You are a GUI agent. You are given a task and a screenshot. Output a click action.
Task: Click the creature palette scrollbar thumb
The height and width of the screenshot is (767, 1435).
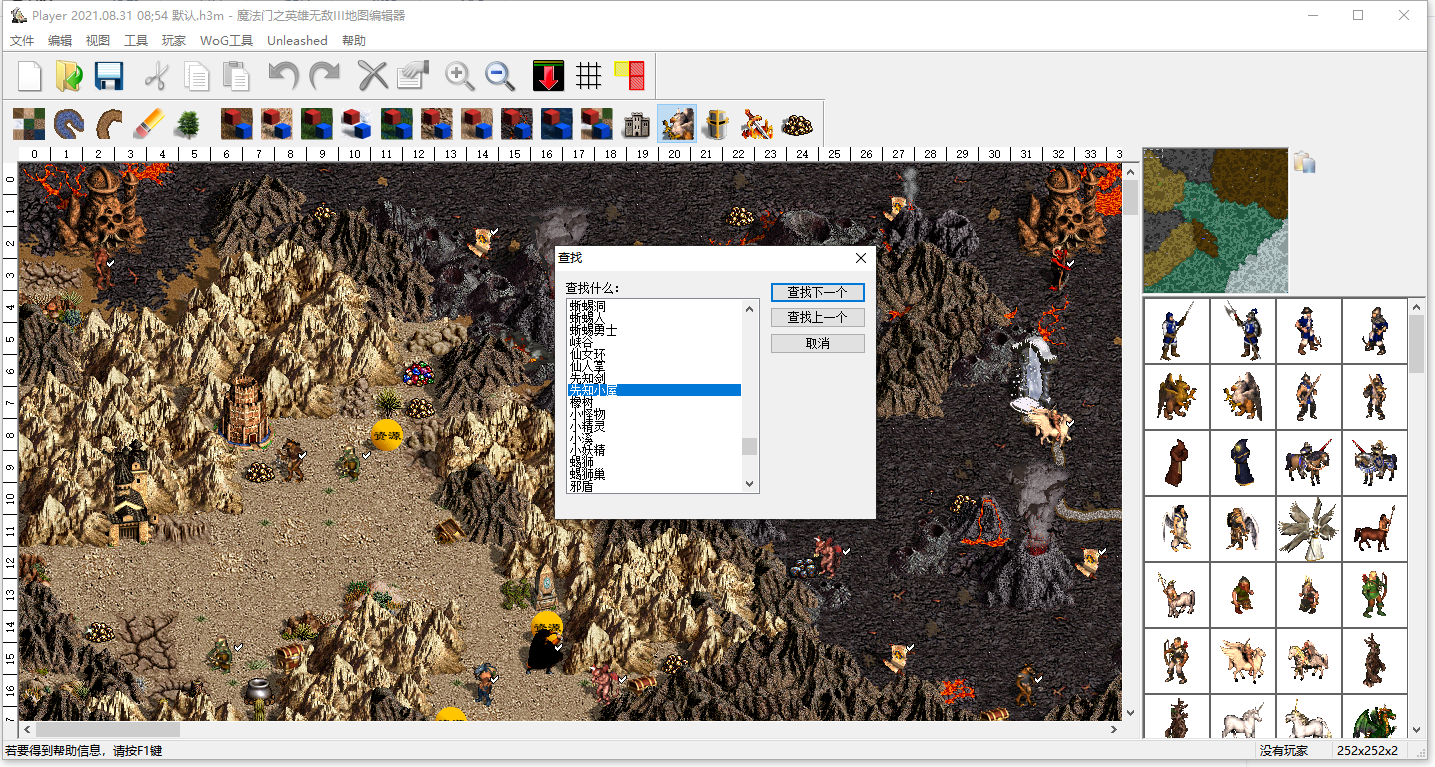tap(1417, 345)
